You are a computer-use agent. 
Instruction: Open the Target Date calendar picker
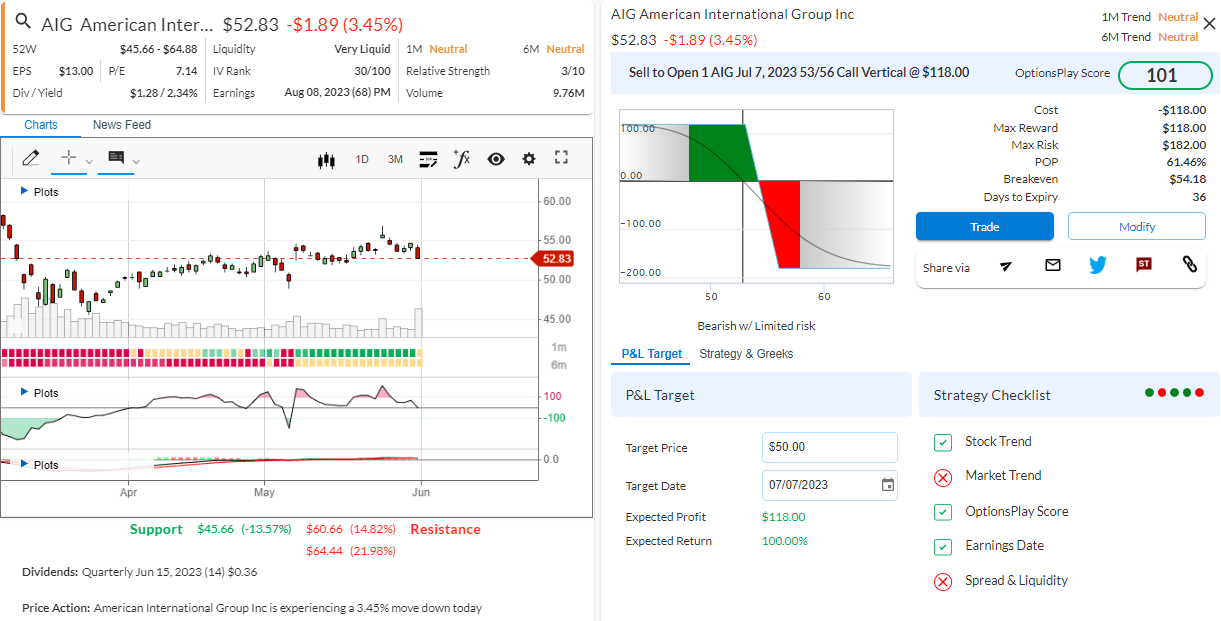(888, 485)
